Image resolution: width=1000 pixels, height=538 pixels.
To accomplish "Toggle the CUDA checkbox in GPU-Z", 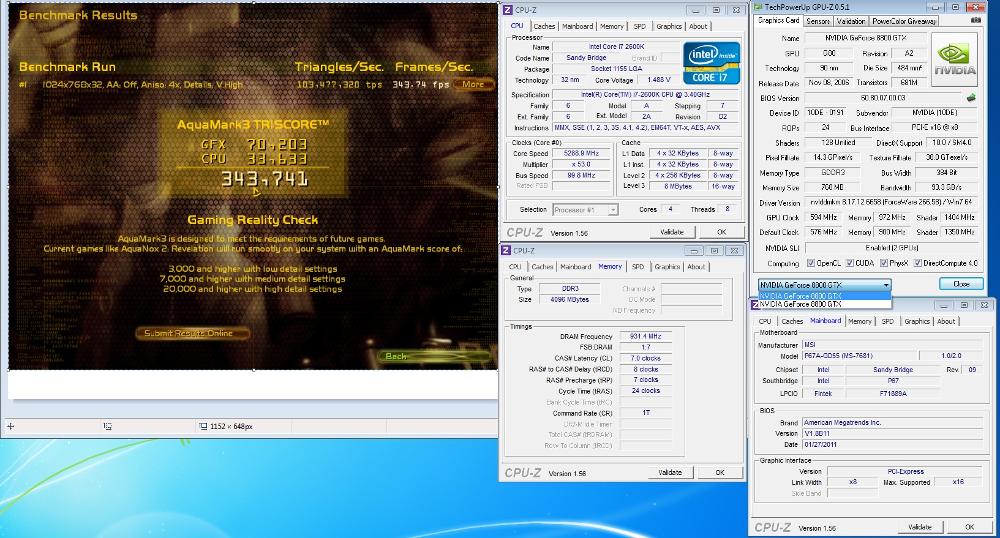I will (x=849, y=263).
